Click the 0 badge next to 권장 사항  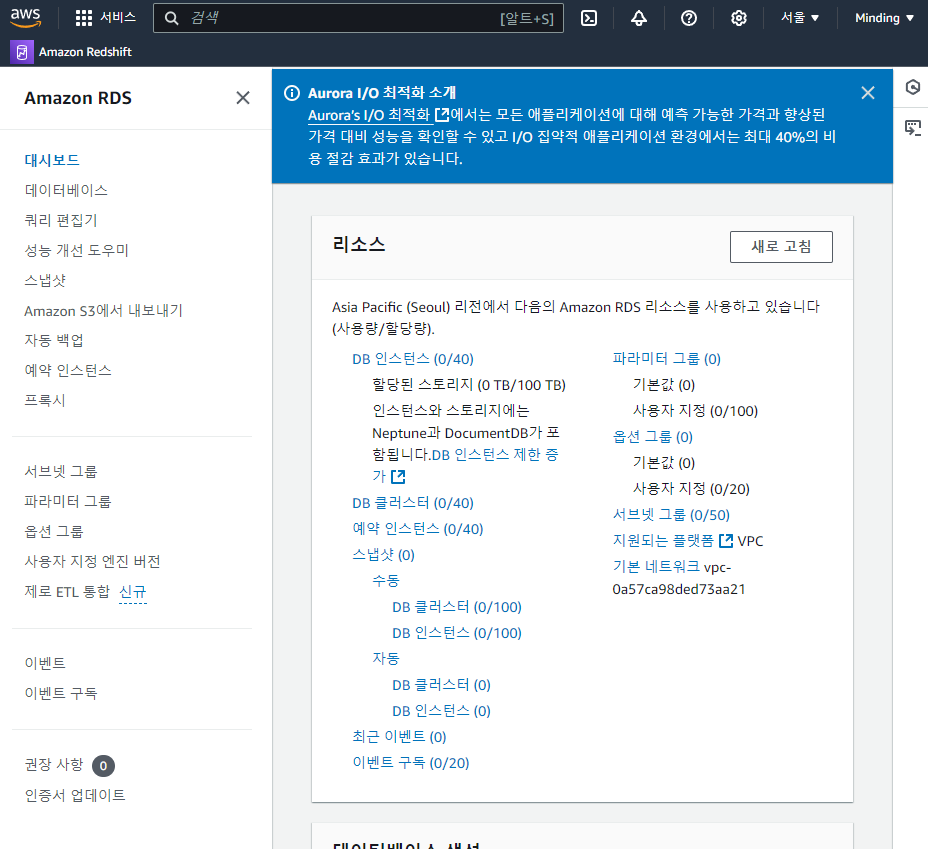click(104, 766)
